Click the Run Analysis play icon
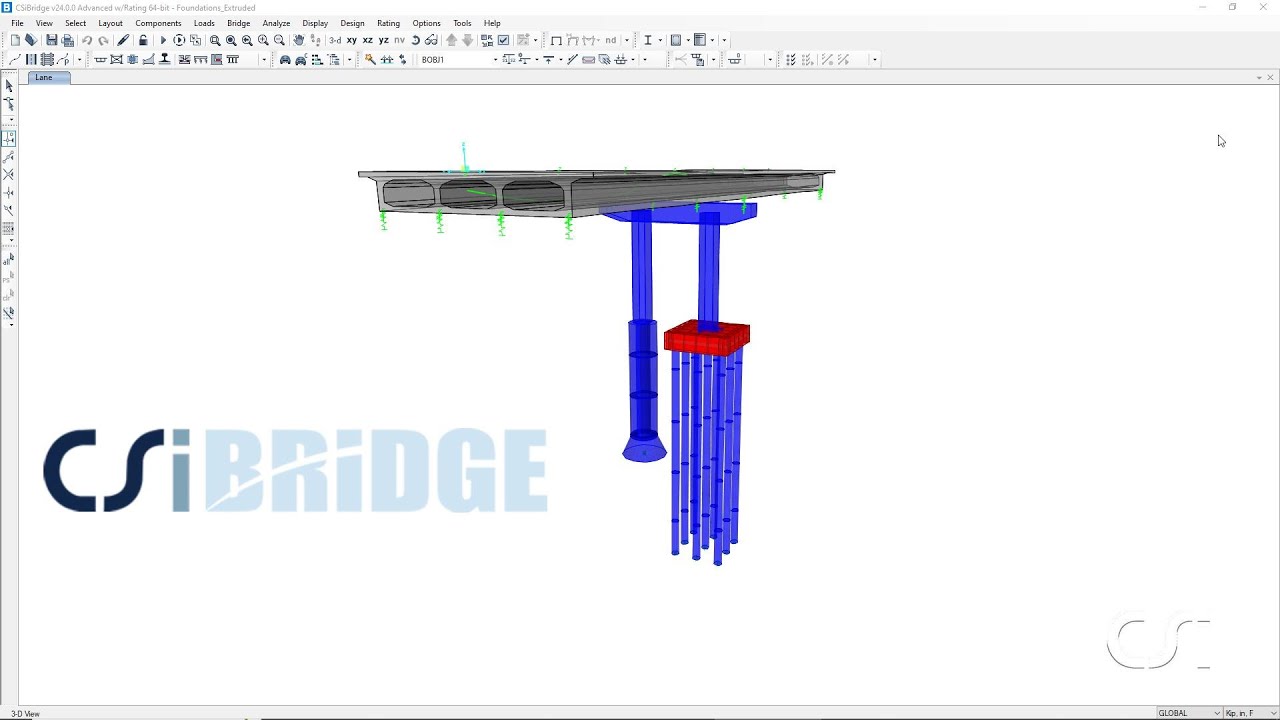This screenshot has height=720, width=1280. point(163,40)
